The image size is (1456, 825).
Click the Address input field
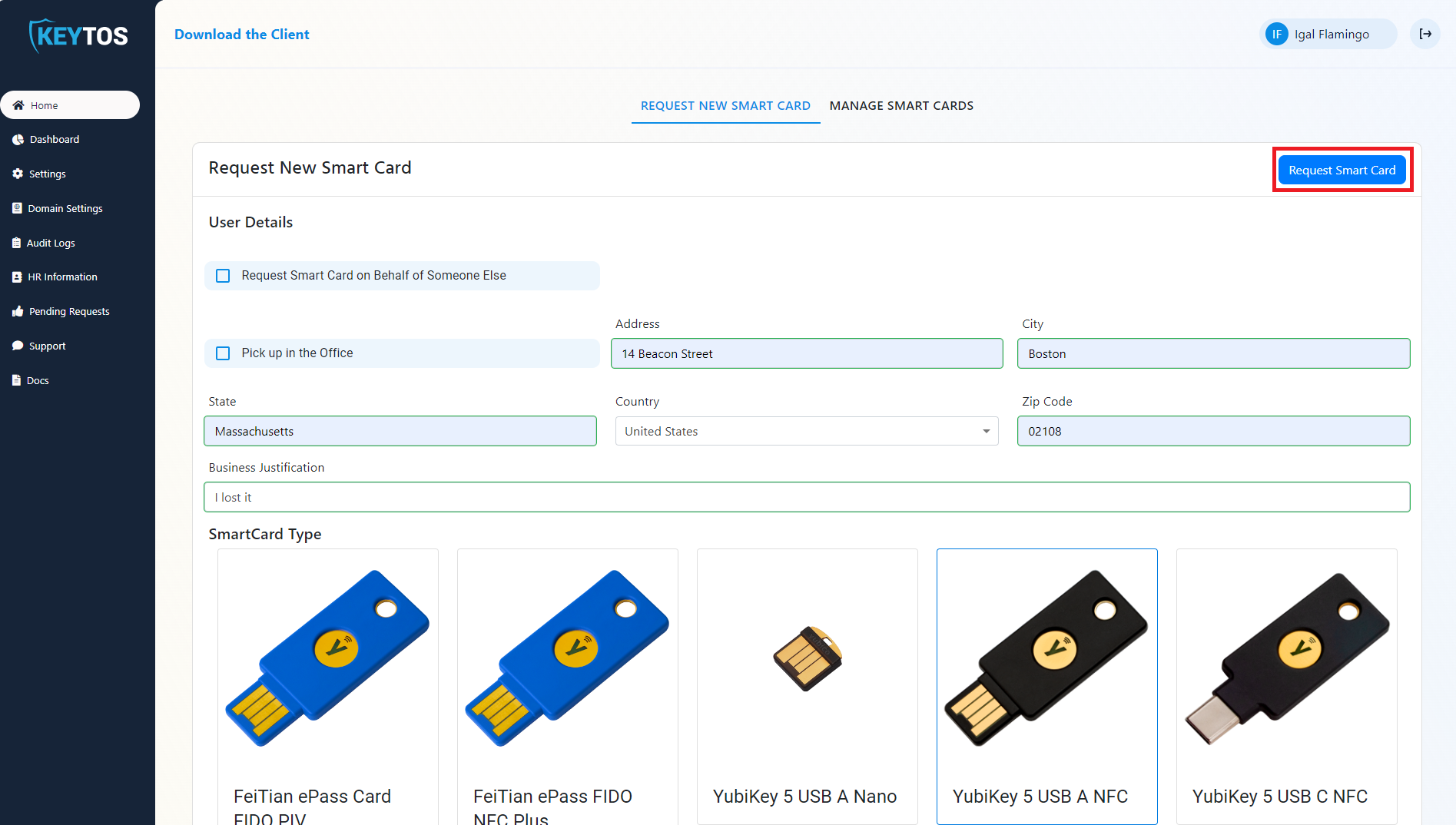point(807,353)
